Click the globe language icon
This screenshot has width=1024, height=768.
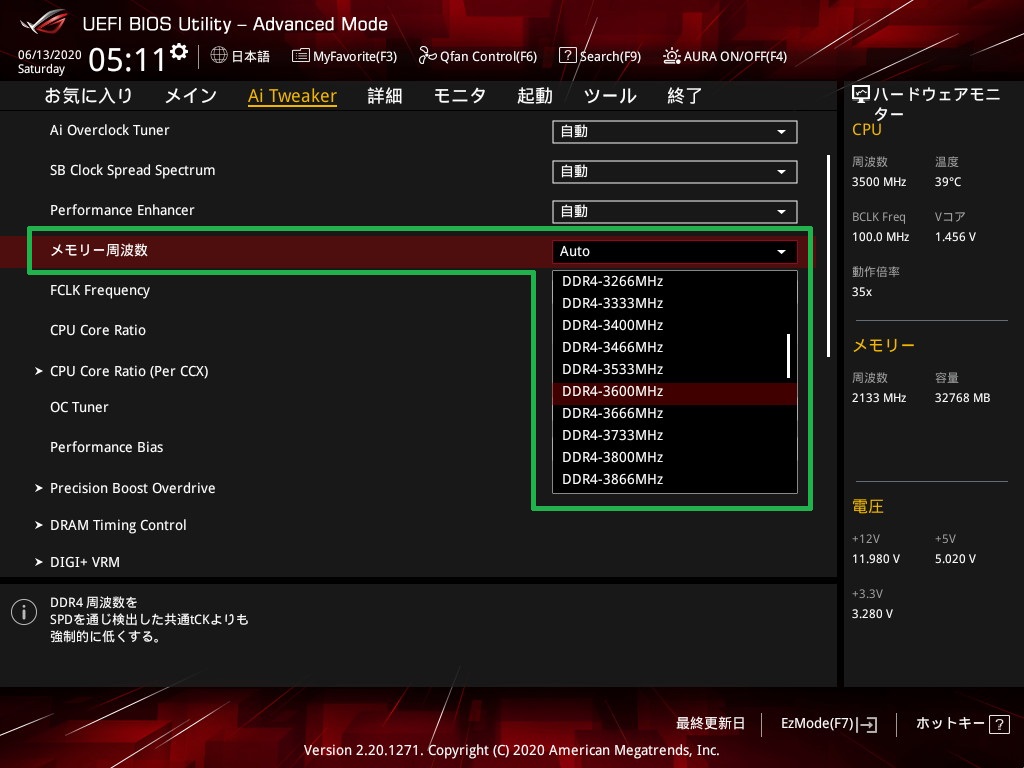(x=219, y=55)
